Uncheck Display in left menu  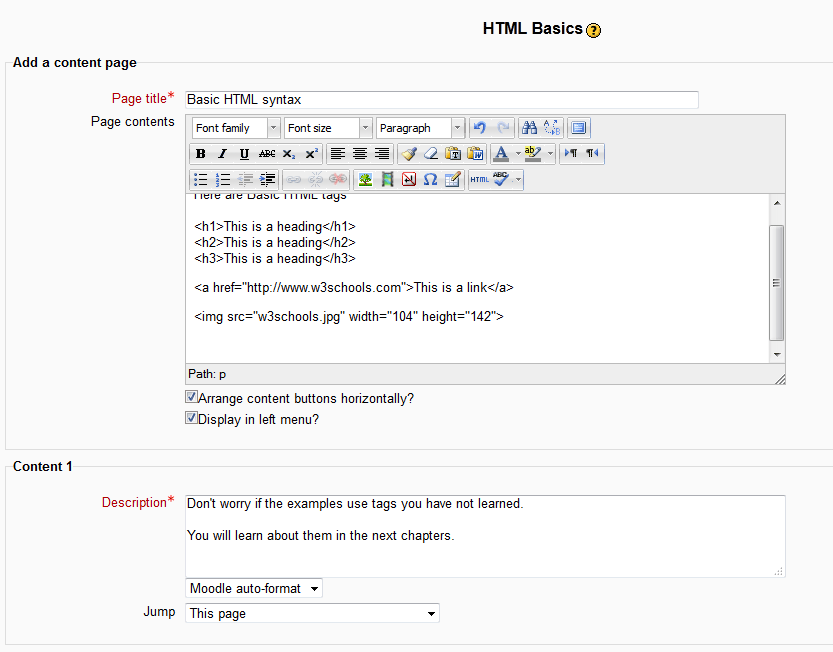(x=192, y=418)
